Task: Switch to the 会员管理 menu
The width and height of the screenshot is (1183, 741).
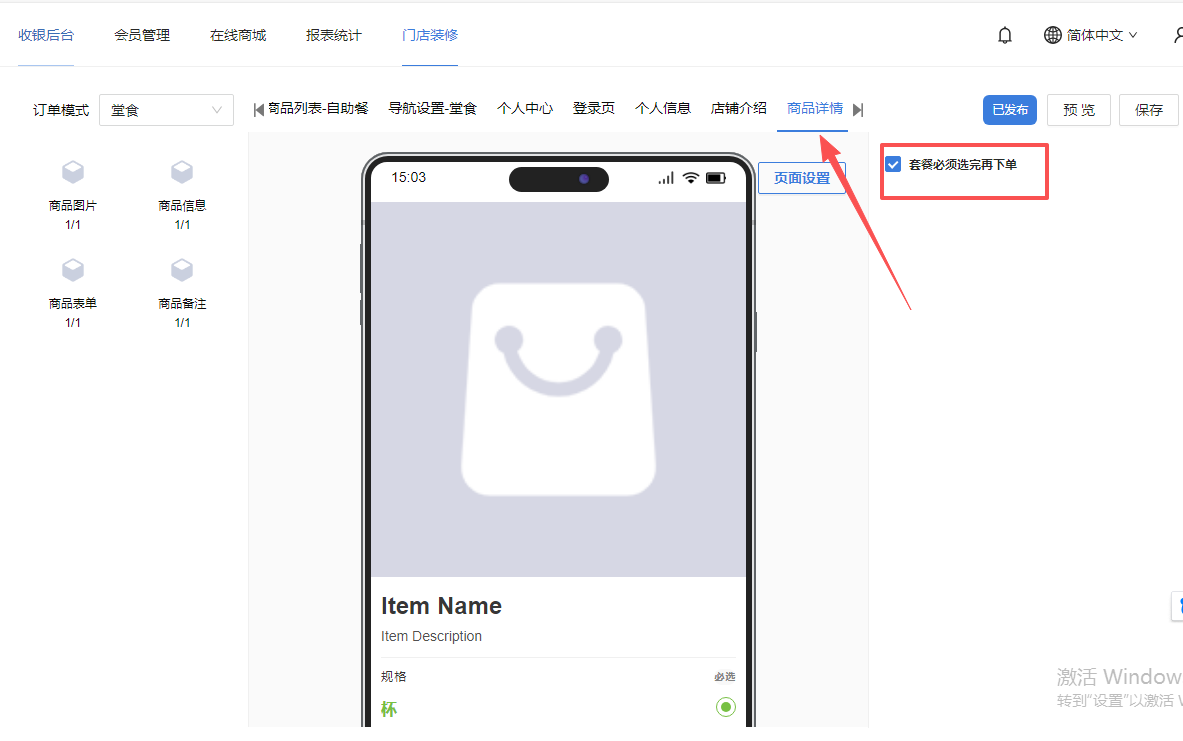Action: coord(142,35)
